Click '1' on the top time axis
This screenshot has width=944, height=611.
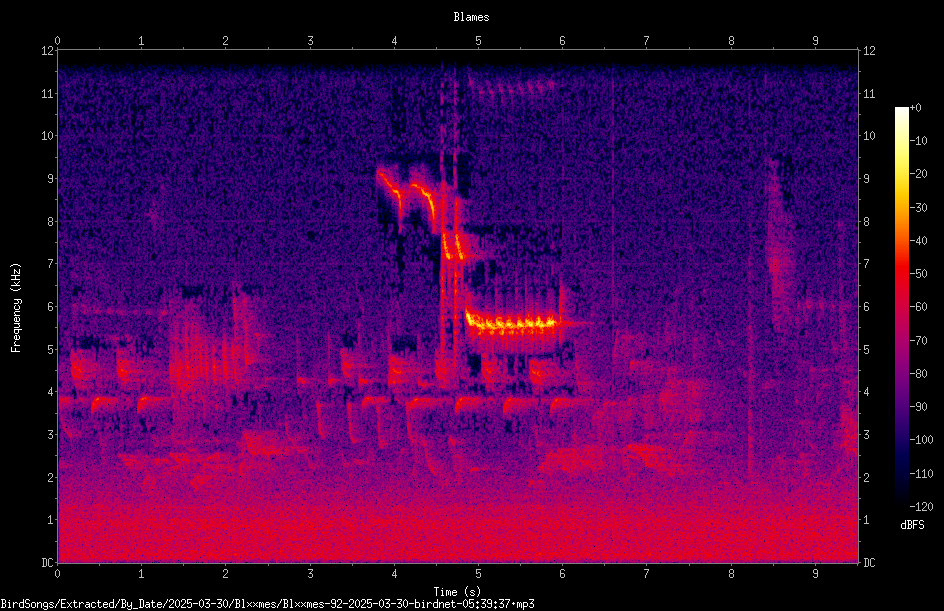point(141,41)
